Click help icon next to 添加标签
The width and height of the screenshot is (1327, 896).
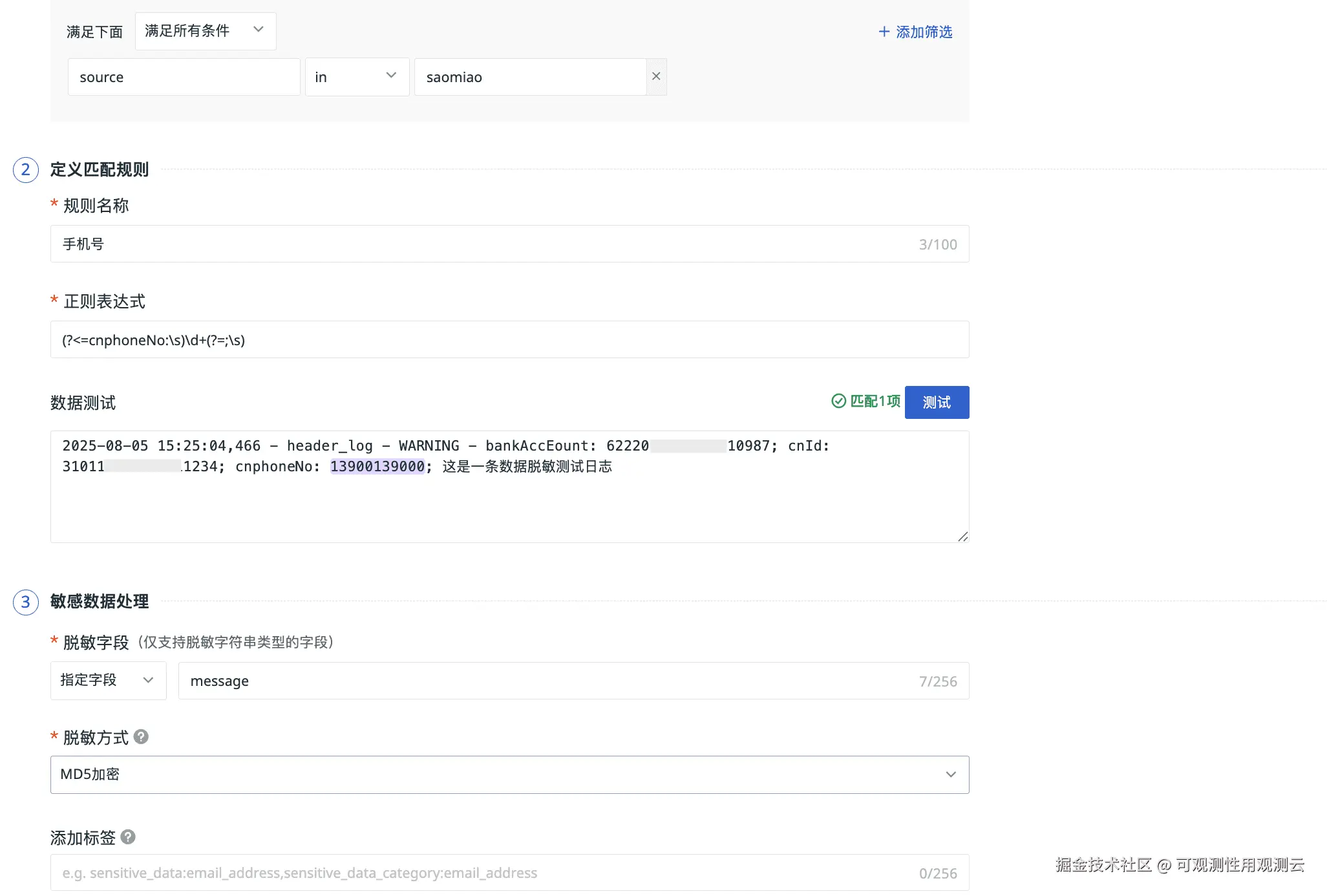[x=128, y=837]
